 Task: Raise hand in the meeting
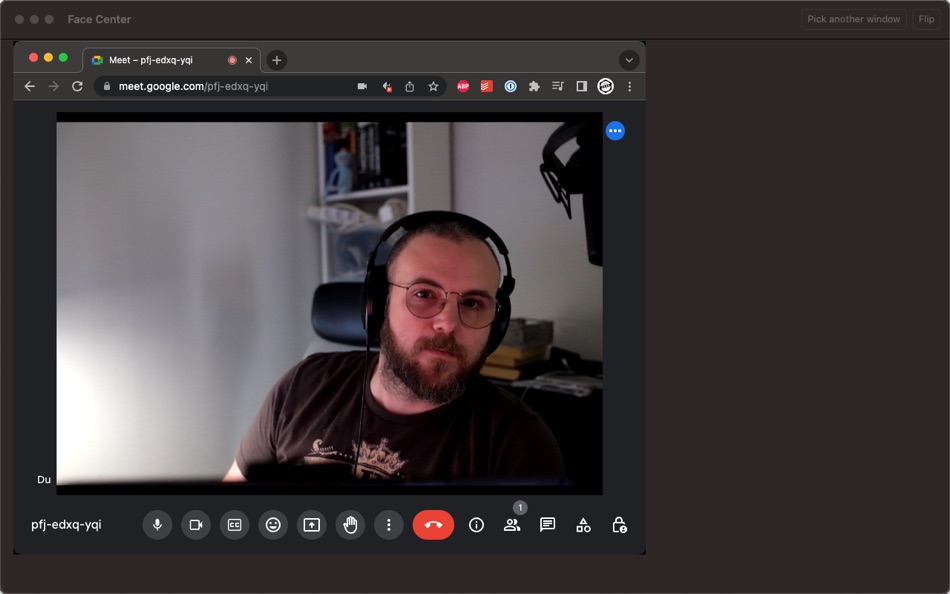pyautogui.click(x=350, y=525)
